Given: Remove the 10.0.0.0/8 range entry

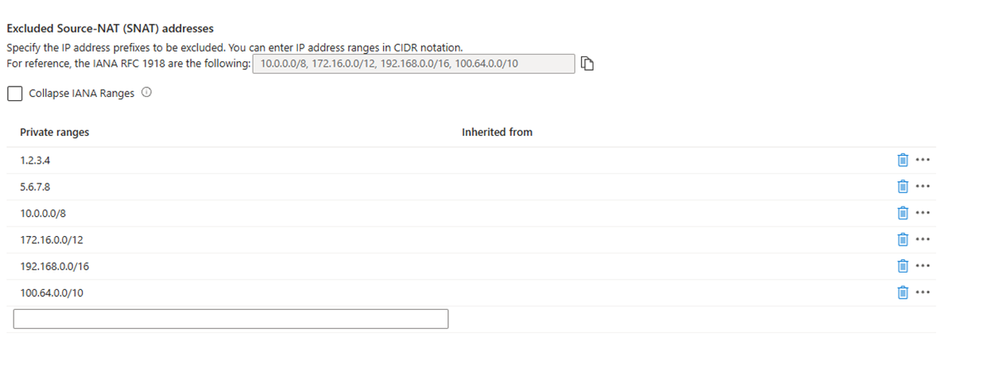Looking at the screenshot, I should [x=902, y=213].
